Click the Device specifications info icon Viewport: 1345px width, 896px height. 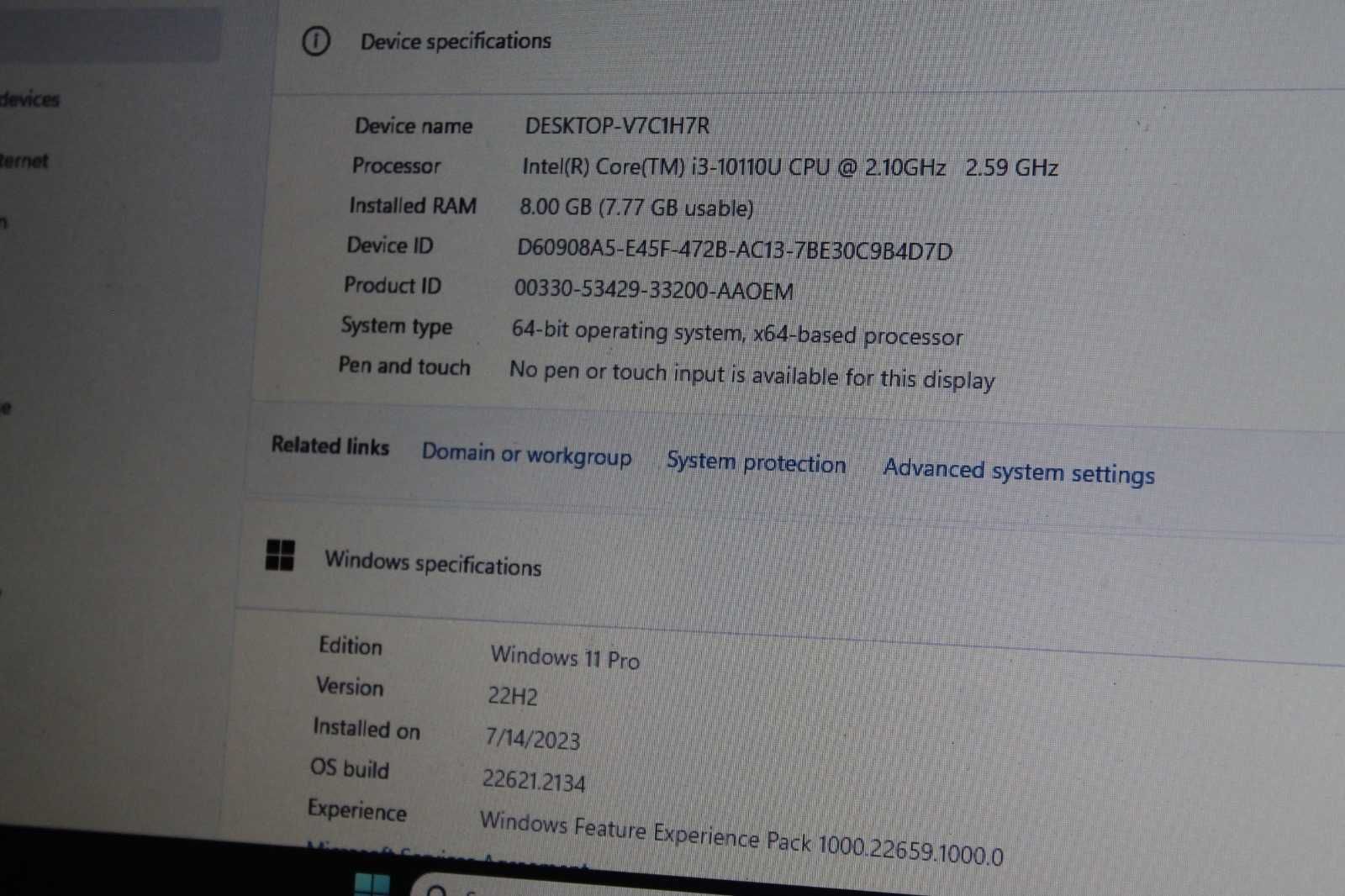tap(315, 40)
